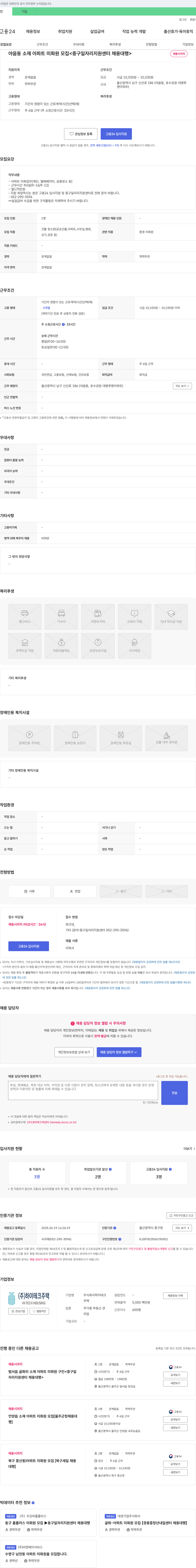The width and height of the screenshot is (196, 1568).
Task: Jump to the 복리후생 section tab
Action: 115,44
